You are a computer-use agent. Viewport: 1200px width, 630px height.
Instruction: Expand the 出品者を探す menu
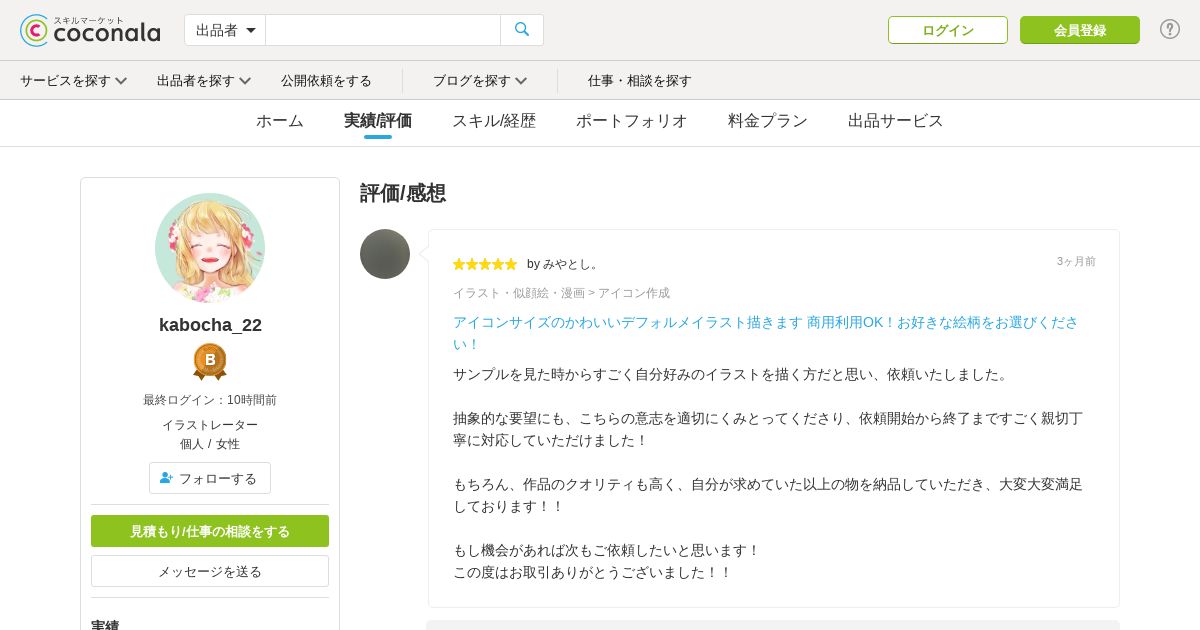204,80
